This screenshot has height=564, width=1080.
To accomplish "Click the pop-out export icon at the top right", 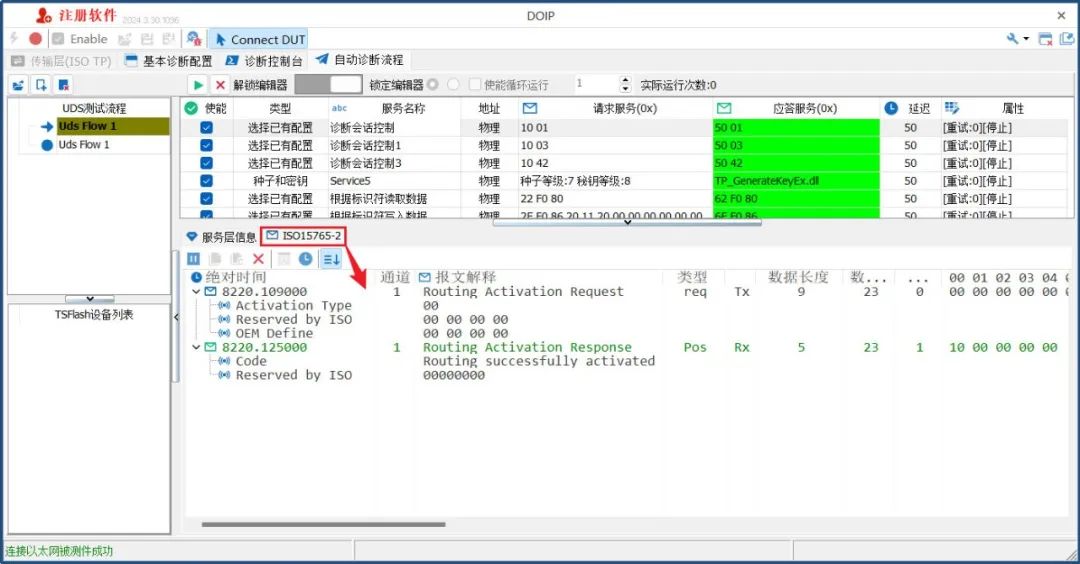I will pos(1067,39).
